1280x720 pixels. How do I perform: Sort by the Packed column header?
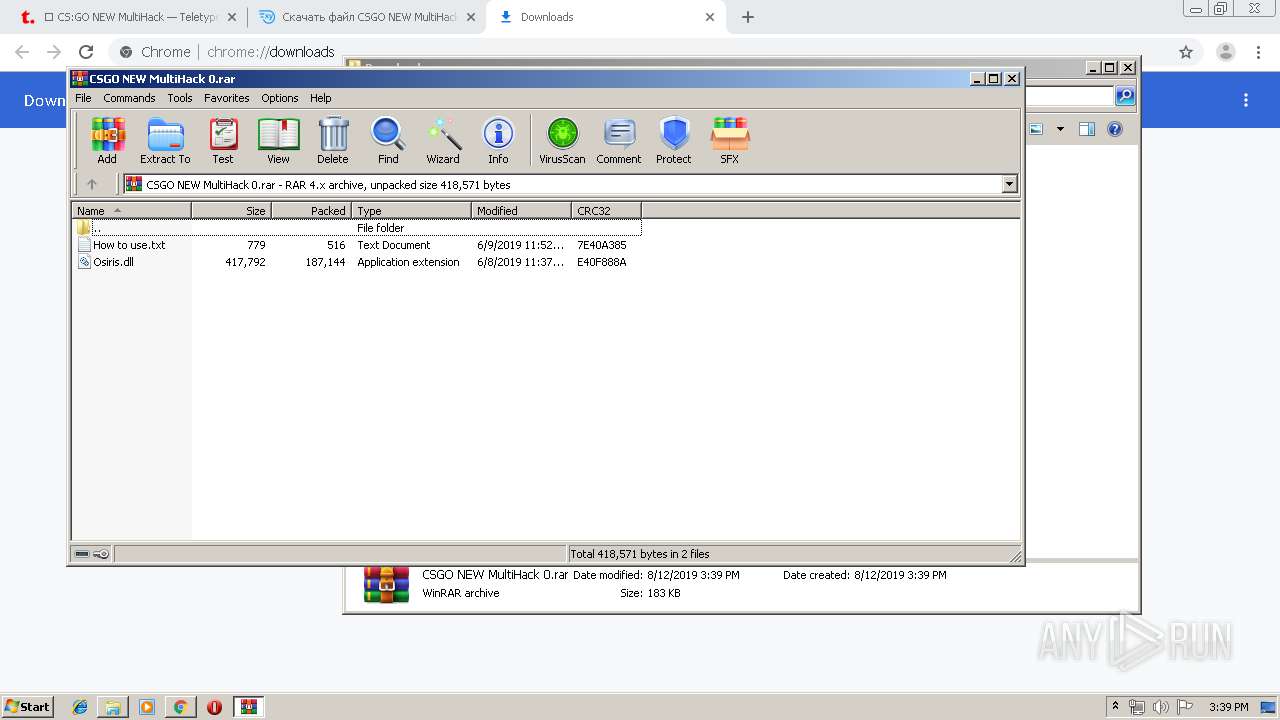311,210
